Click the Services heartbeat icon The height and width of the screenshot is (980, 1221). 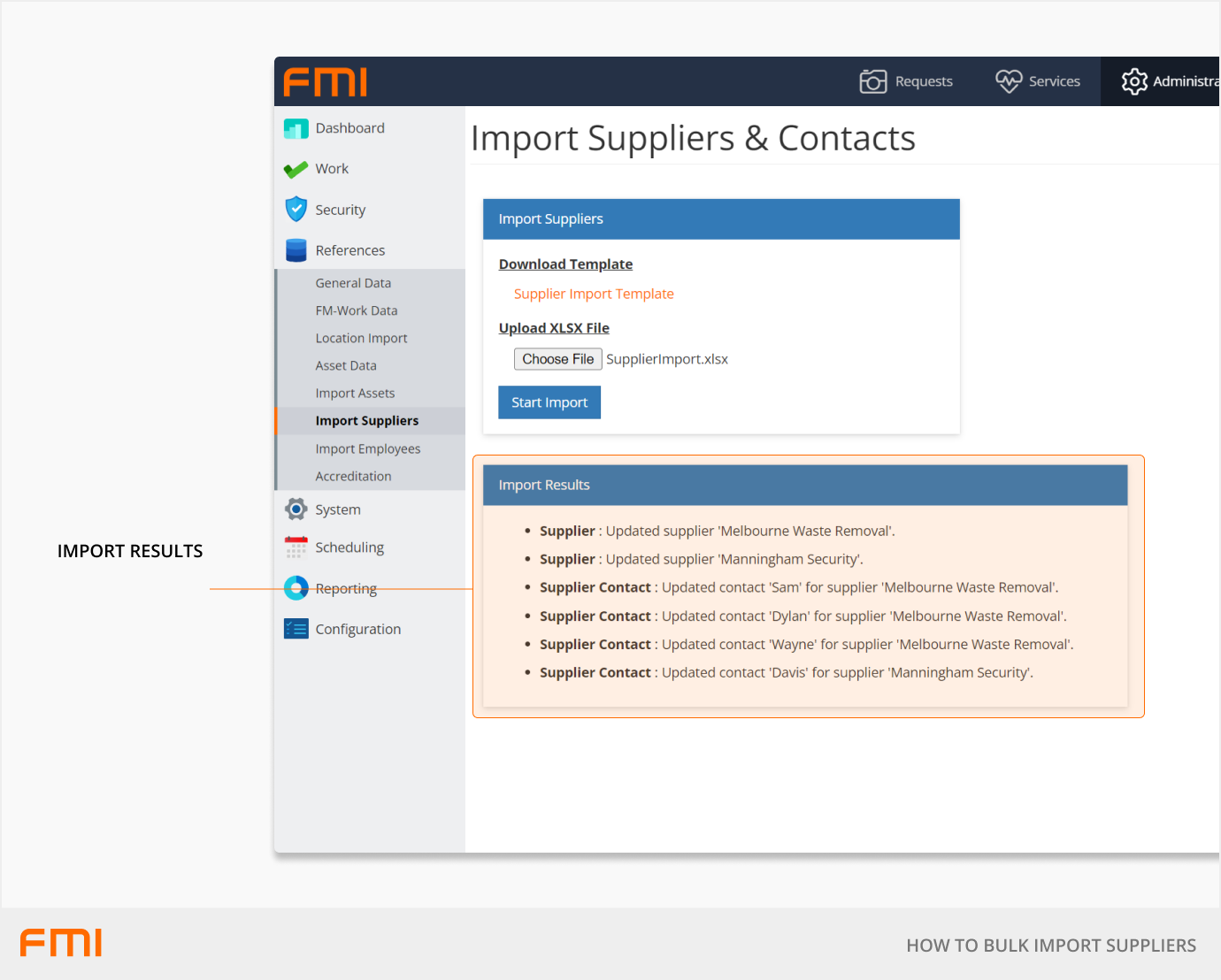point(1008,81)
